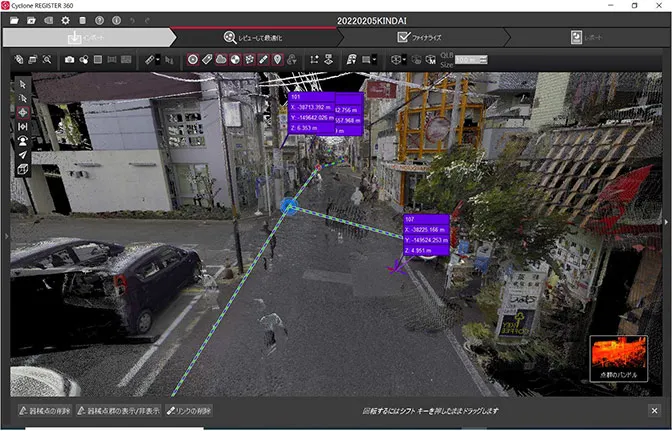Toggle the links network icon

coord(249,60)
